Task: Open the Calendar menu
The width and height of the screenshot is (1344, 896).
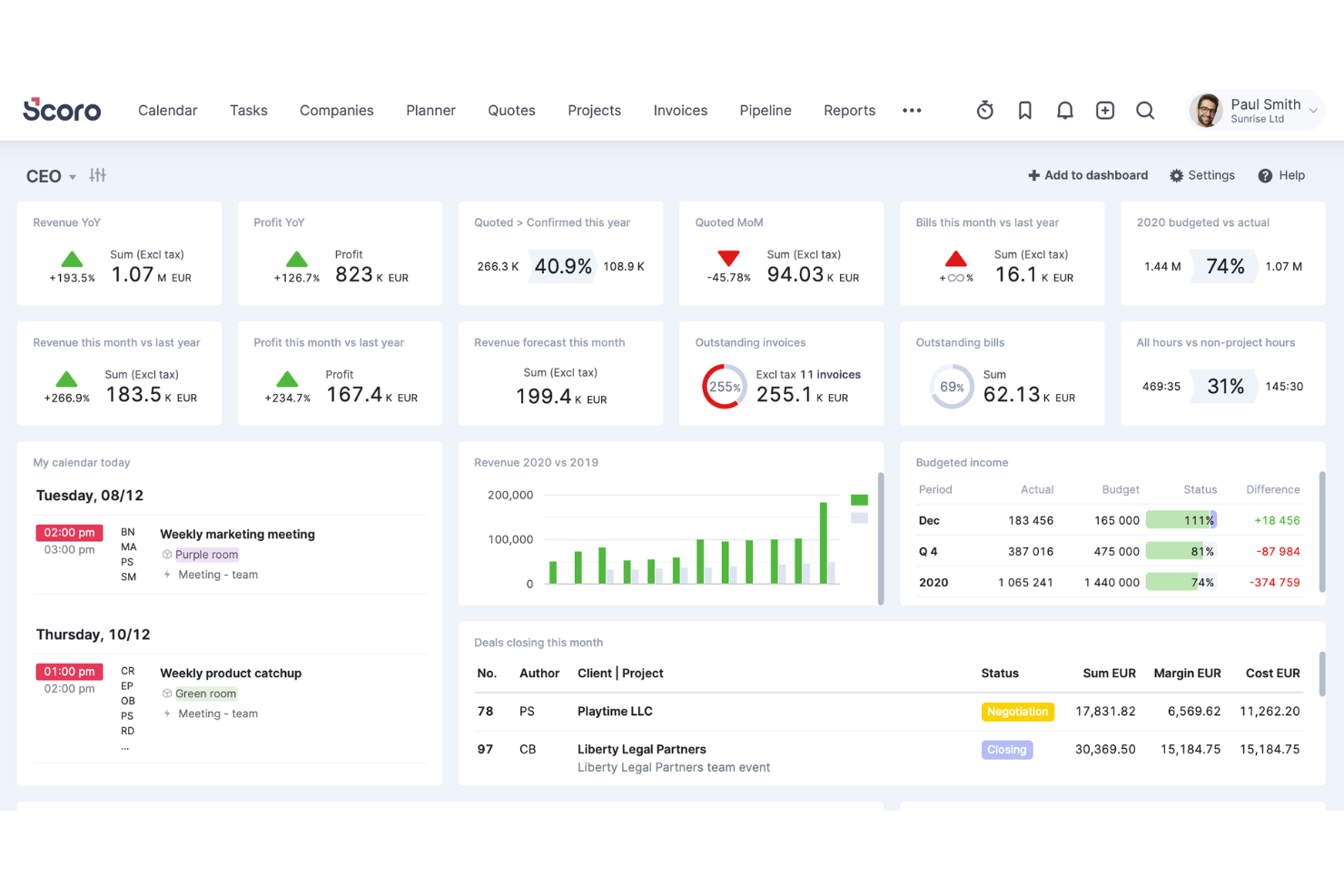Action: tap(167, 110)
